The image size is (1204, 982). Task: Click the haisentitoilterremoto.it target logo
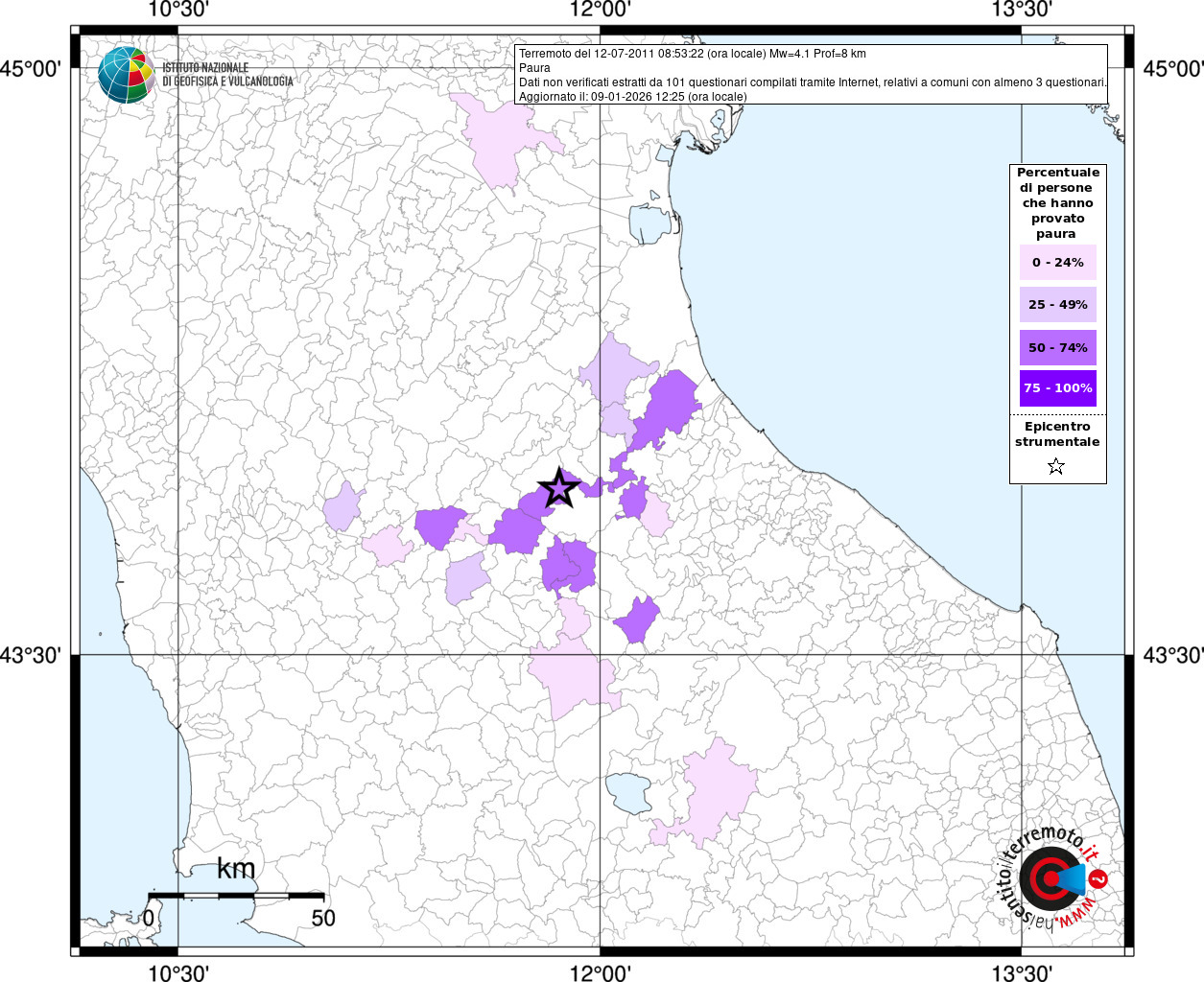(x=1050, y=879)
